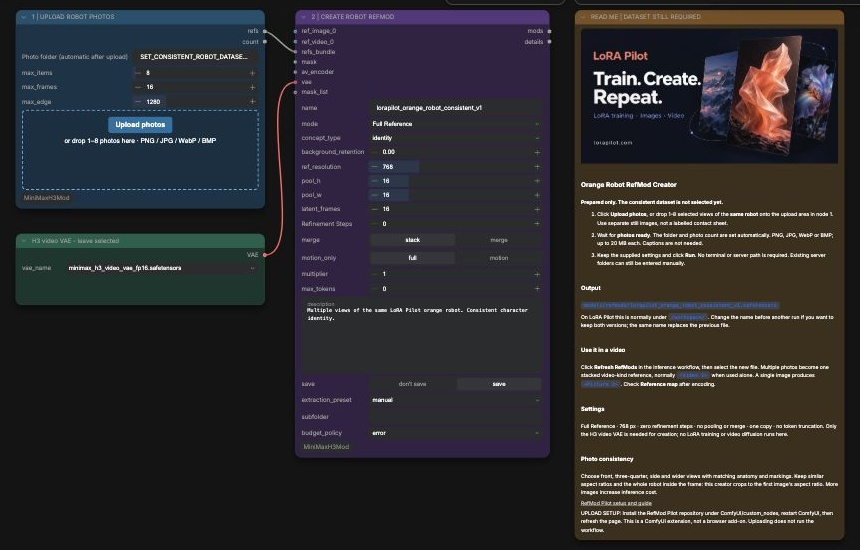Increase max_items with plus icon

coord(252,73)
